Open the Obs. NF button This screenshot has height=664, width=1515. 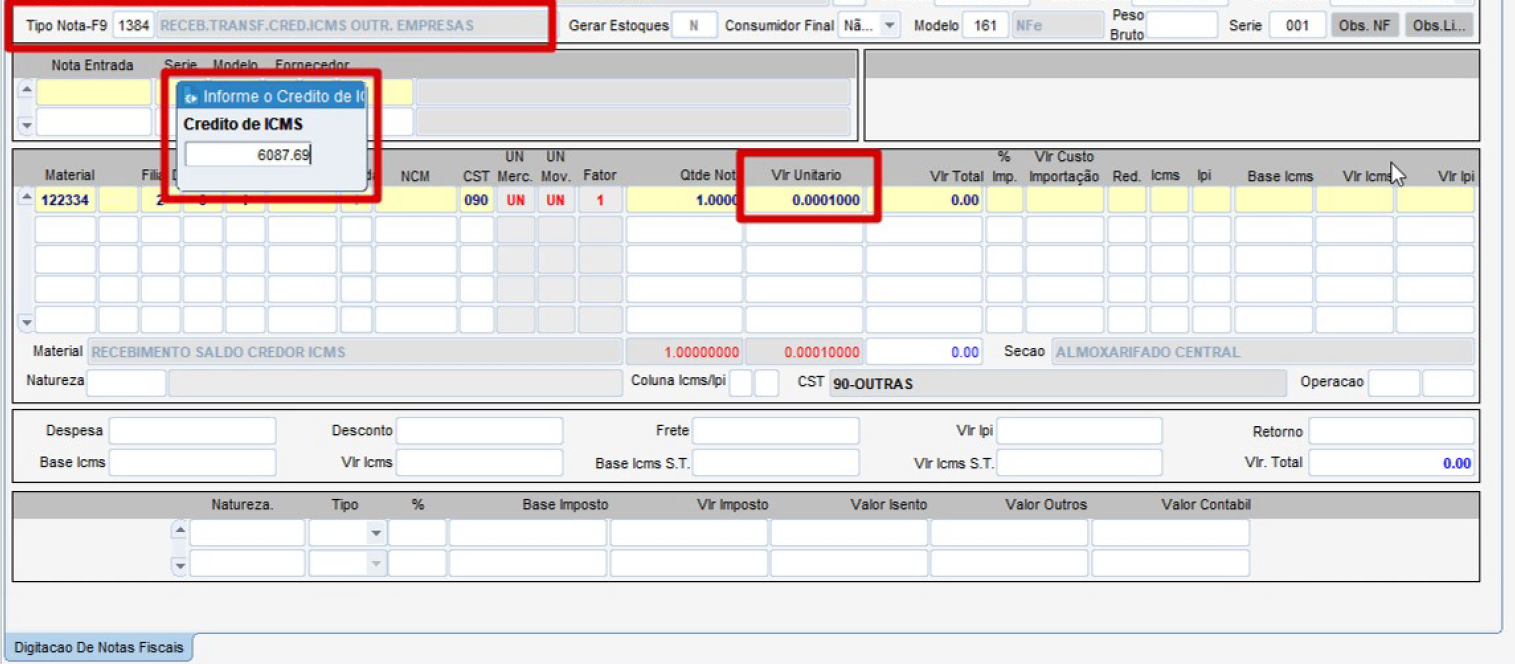tap(1364, 26)
